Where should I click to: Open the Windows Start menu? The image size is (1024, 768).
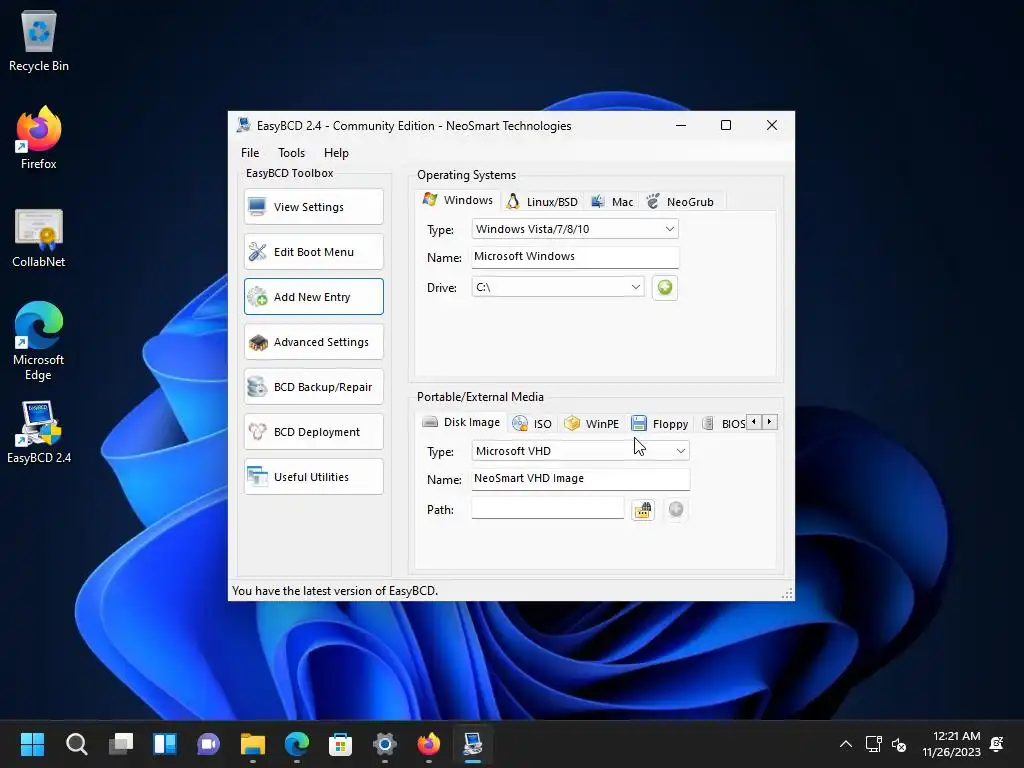32,744
